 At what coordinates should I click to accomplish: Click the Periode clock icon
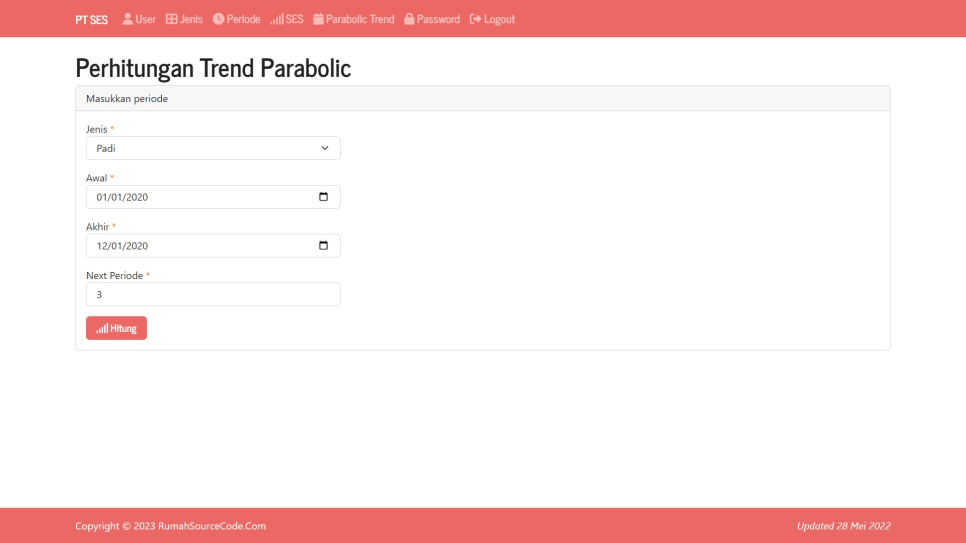point(218,18)
